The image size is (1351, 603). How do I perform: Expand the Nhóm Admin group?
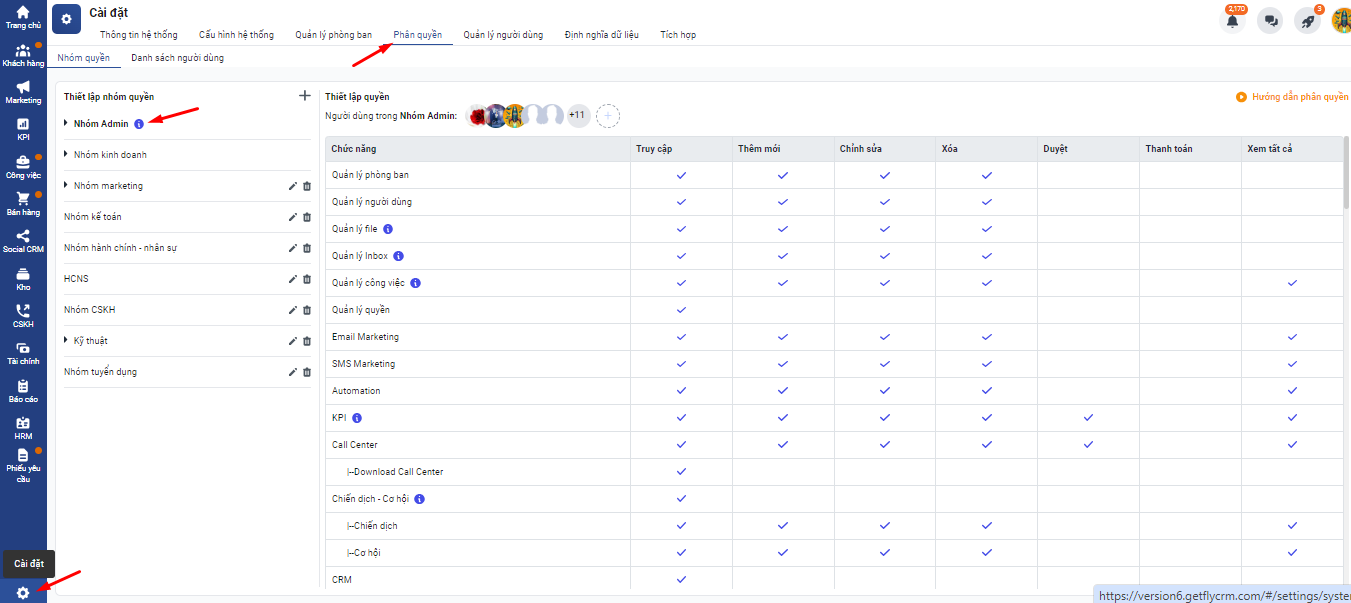(66, 124)
